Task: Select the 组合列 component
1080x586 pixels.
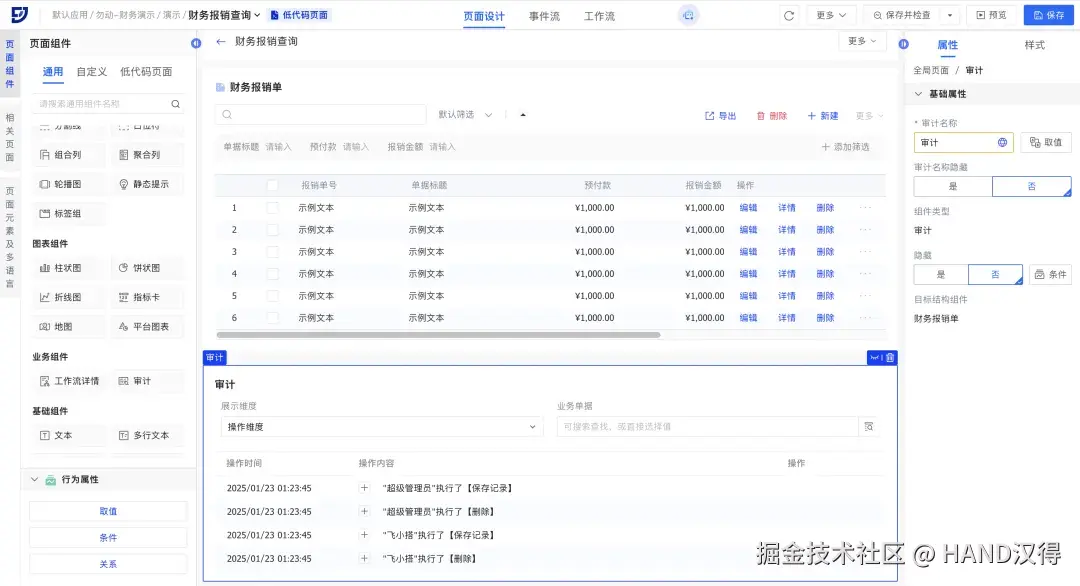Action: coord(68,155)
